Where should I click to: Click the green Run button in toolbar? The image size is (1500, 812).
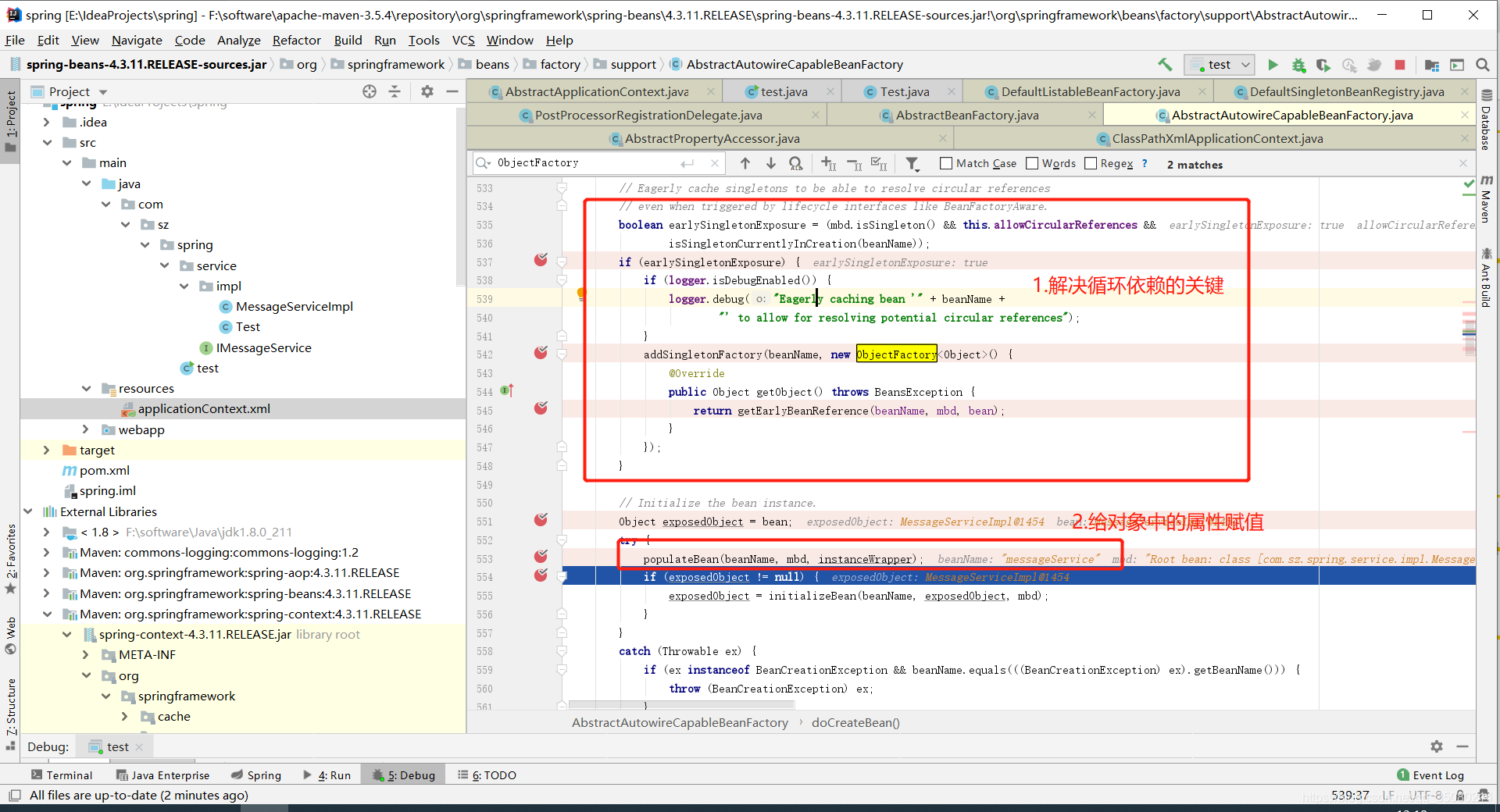pos(1273,65)
